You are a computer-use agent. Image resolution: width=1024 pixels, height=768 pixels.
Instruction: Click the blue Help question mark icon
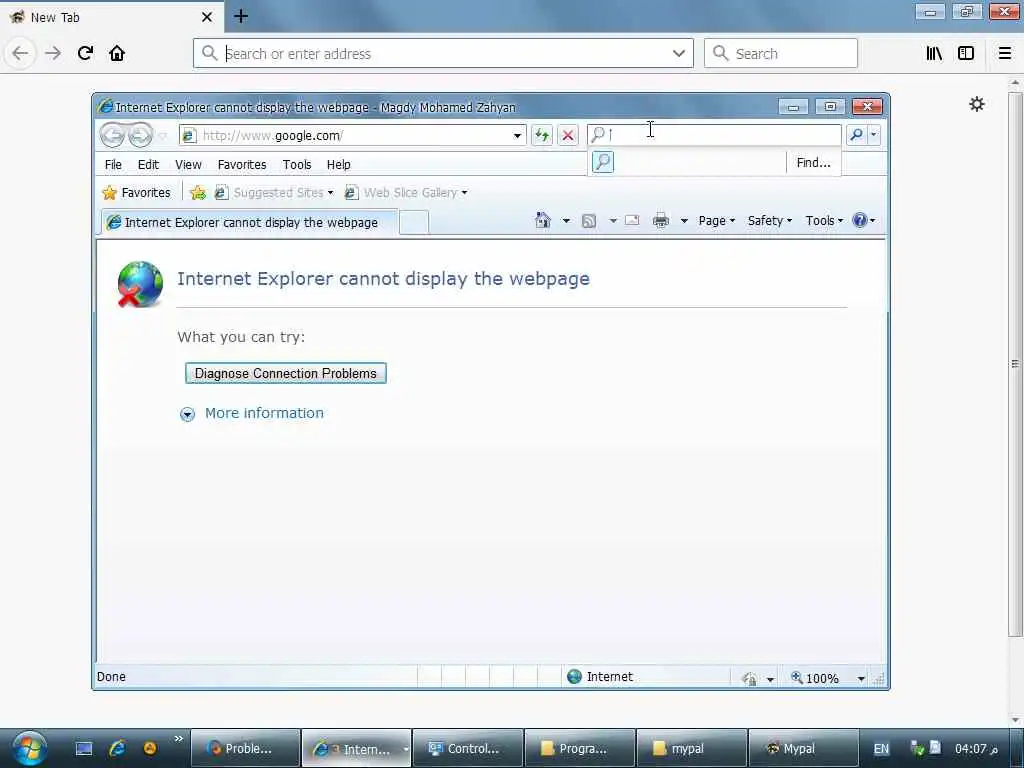pos(859,221)
